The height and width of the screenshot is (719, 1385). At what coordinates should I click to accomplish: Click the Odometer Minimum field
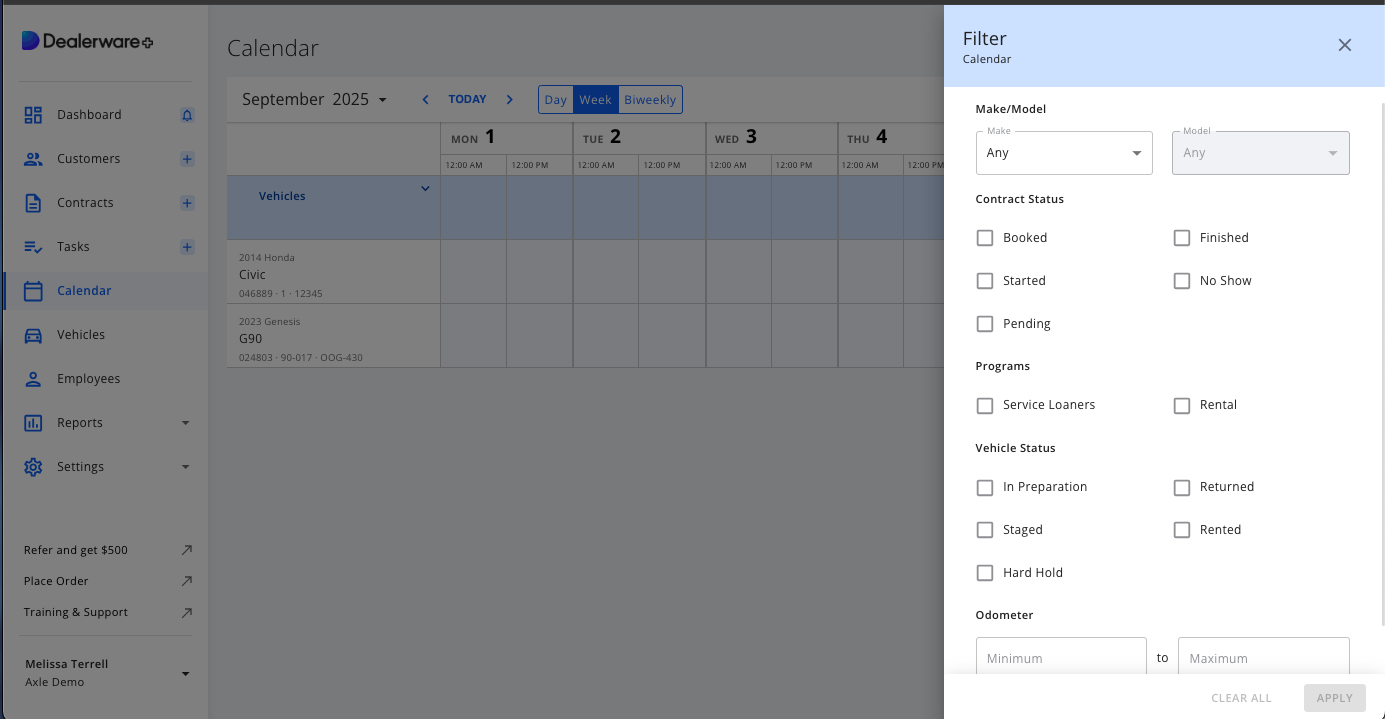[1061, 657]
